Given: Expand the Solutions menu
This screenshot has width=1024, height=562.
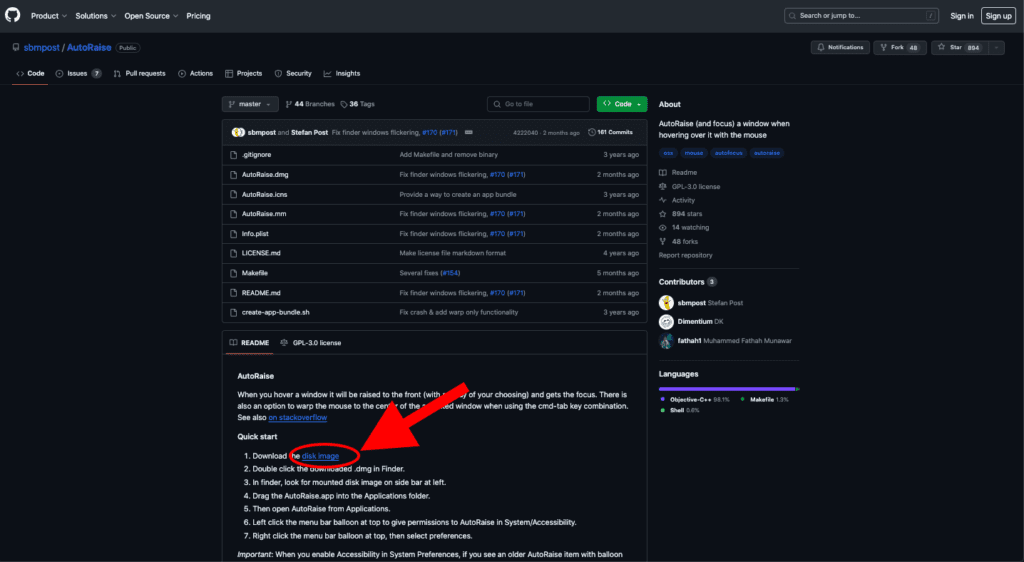Looking at the screenshot, I should [x=95, y=16].
